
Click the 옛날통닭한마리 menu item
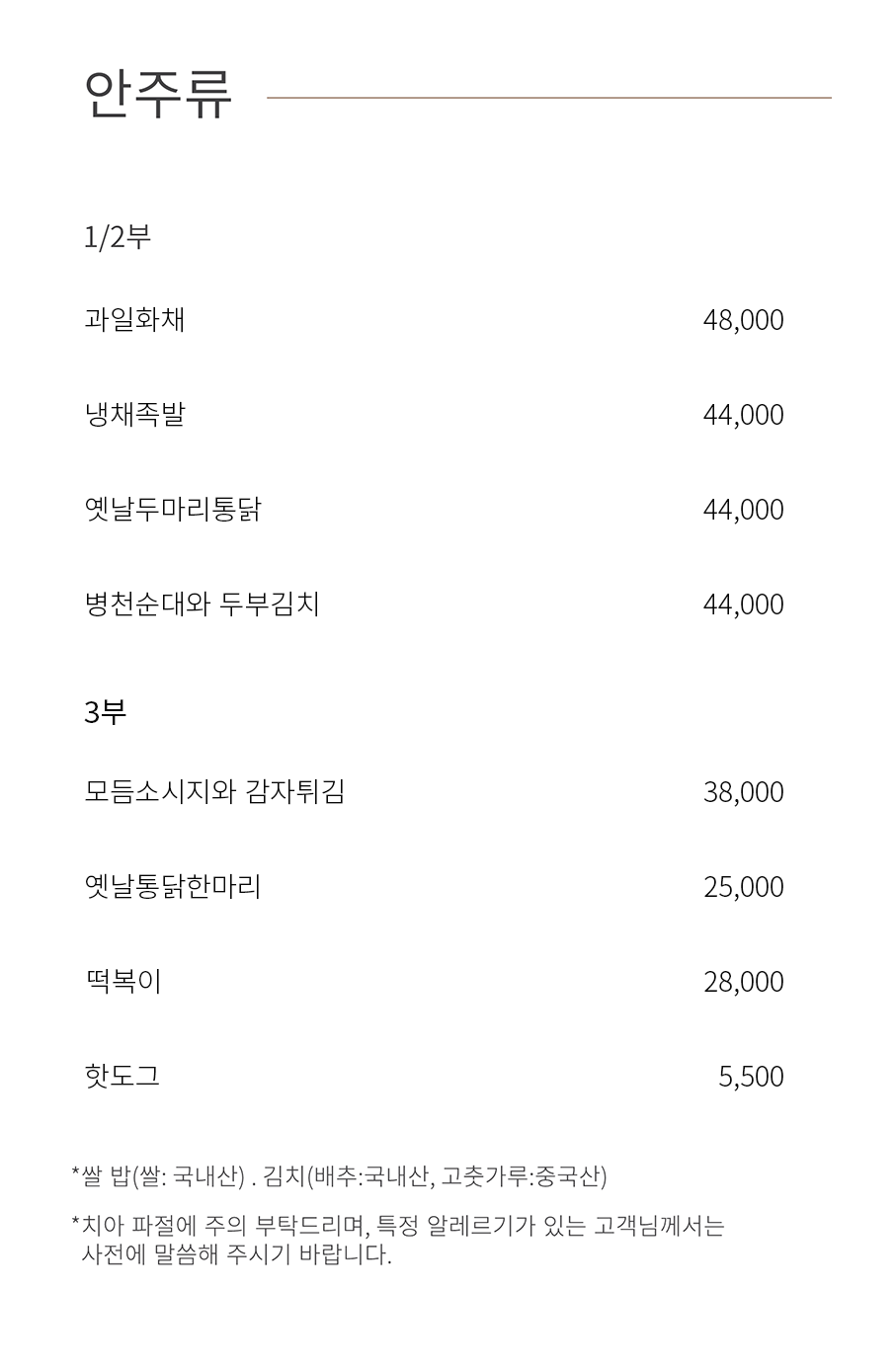pos(173,887)
